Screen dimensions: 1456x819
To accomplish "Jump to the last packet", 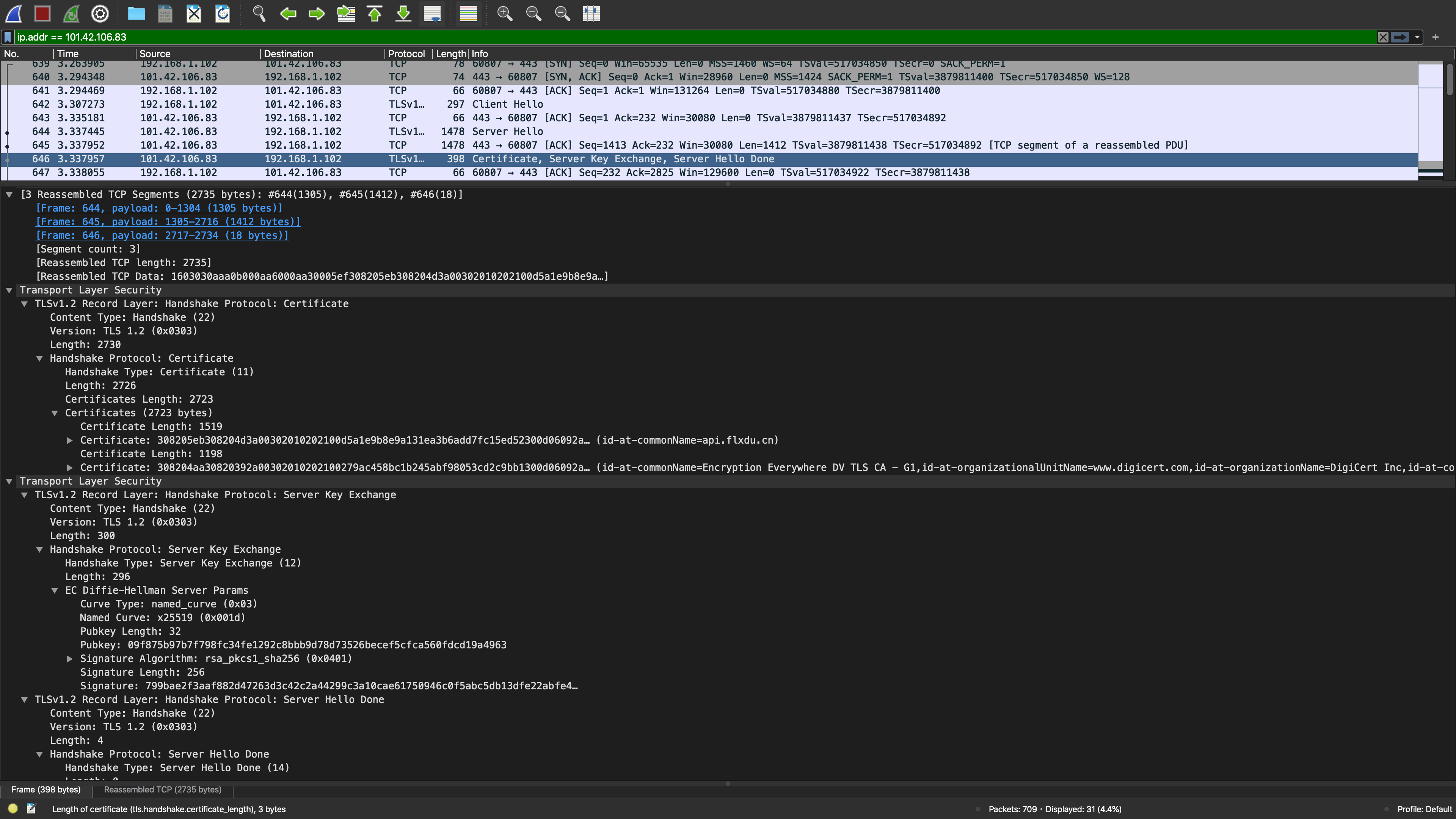I will tap(403, 14).
